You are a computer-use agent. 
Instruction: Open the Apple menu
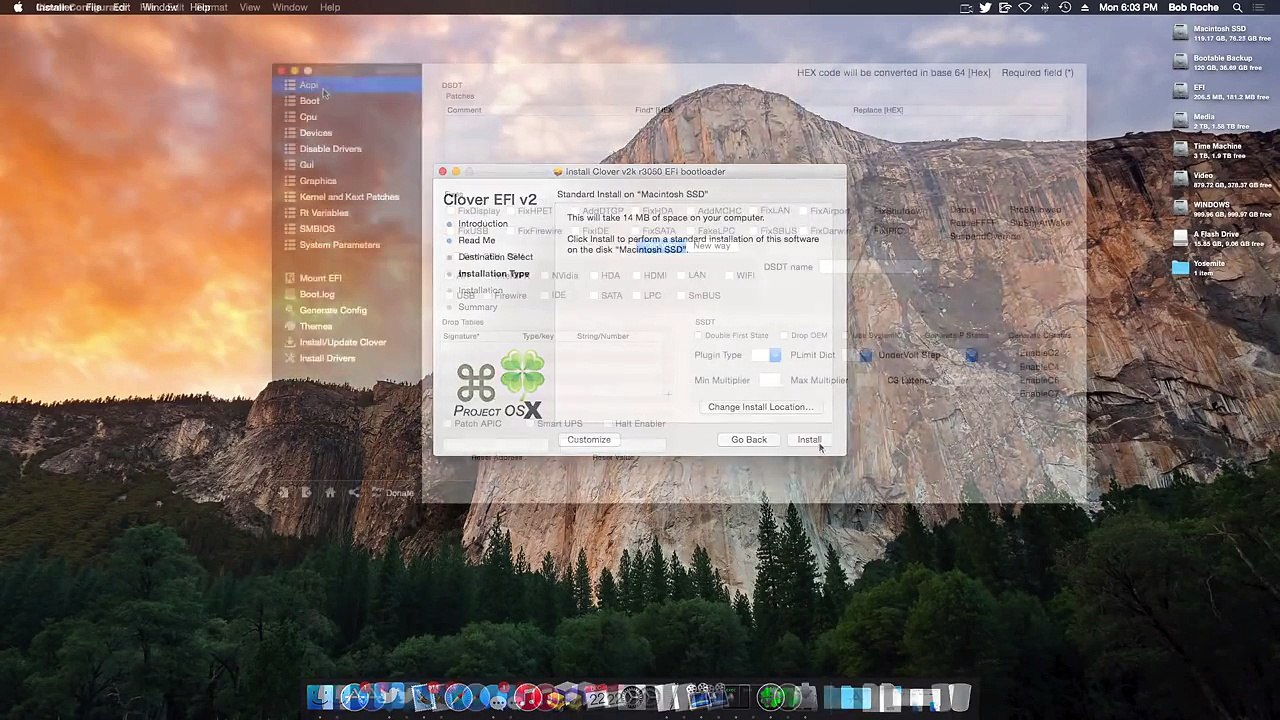pos(17,7)
